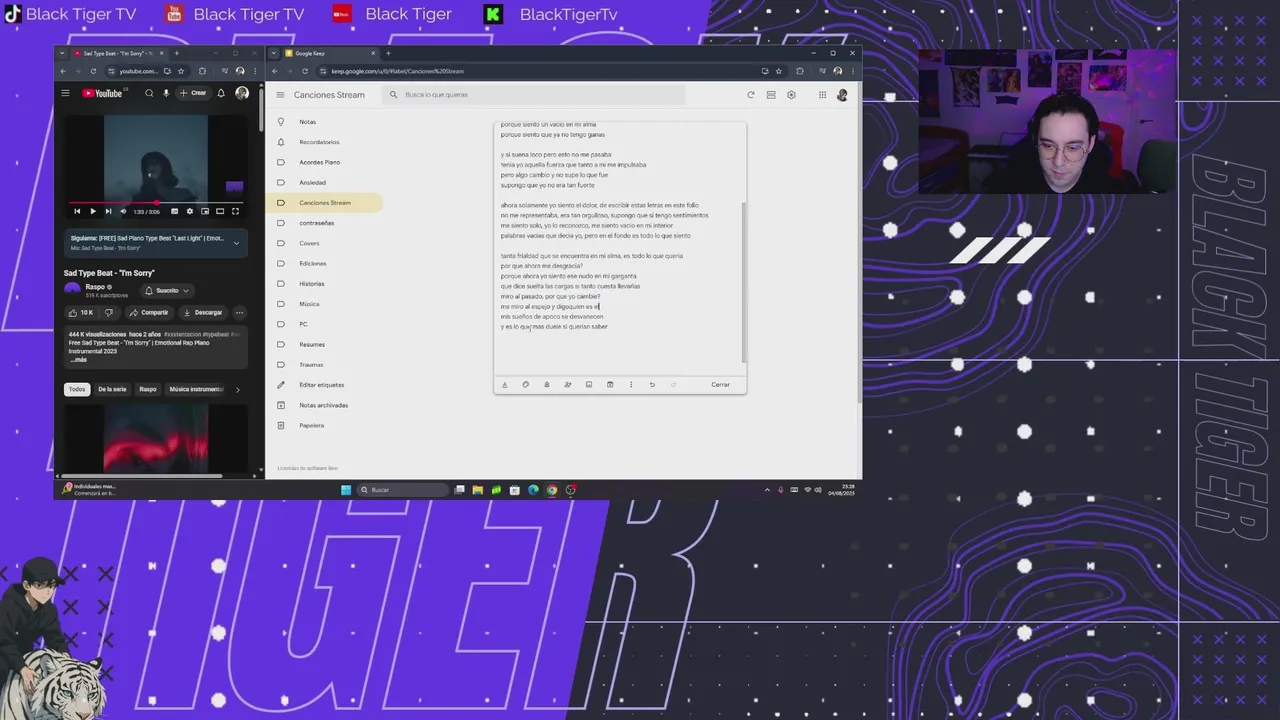
Task: Add an image to the note
Action: click(588, 384)
